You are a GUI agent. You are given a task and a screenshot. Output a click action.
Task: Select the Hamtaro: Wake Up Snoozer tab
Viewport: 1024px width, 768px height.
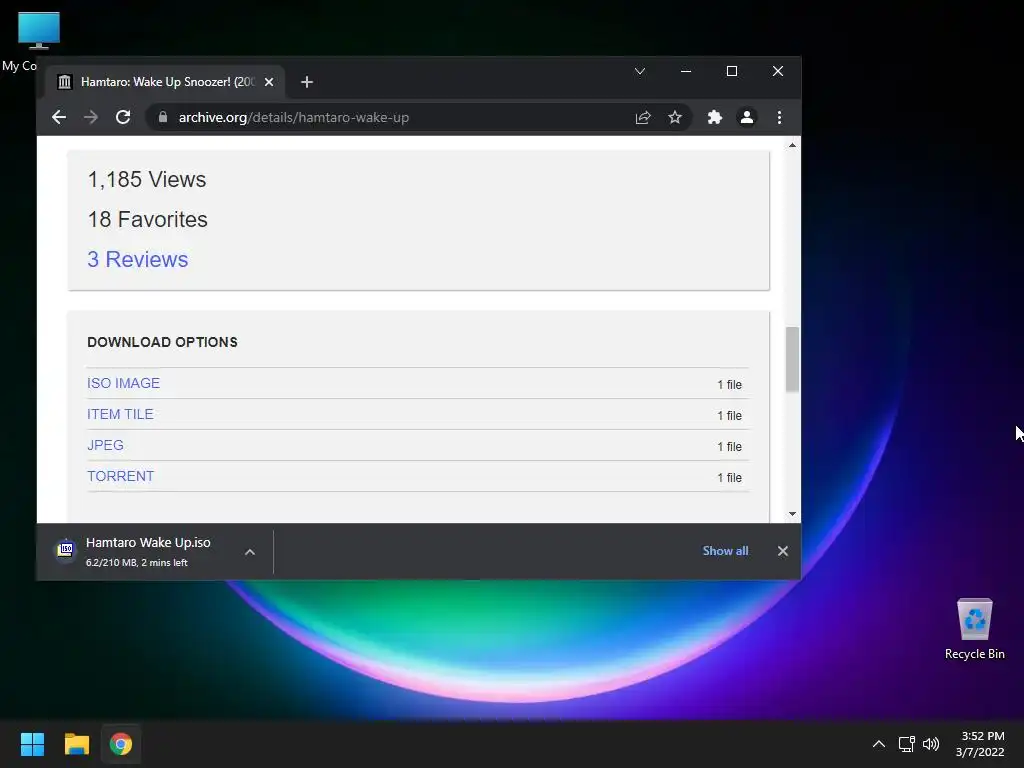point(166,82)
